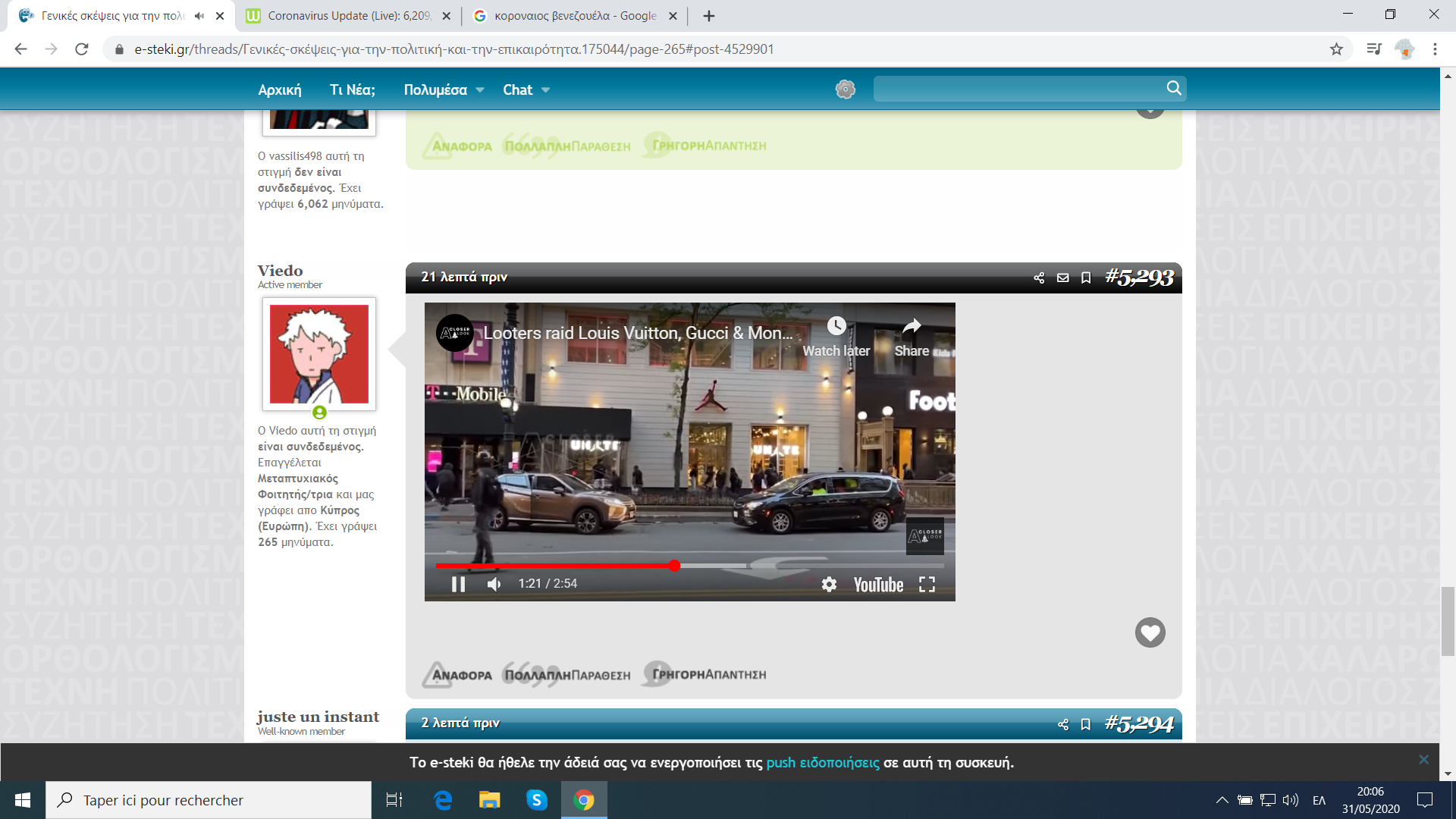Bookmark this page with star icon
Screen dimensions: 1456x819
(x=1336, y=49)
